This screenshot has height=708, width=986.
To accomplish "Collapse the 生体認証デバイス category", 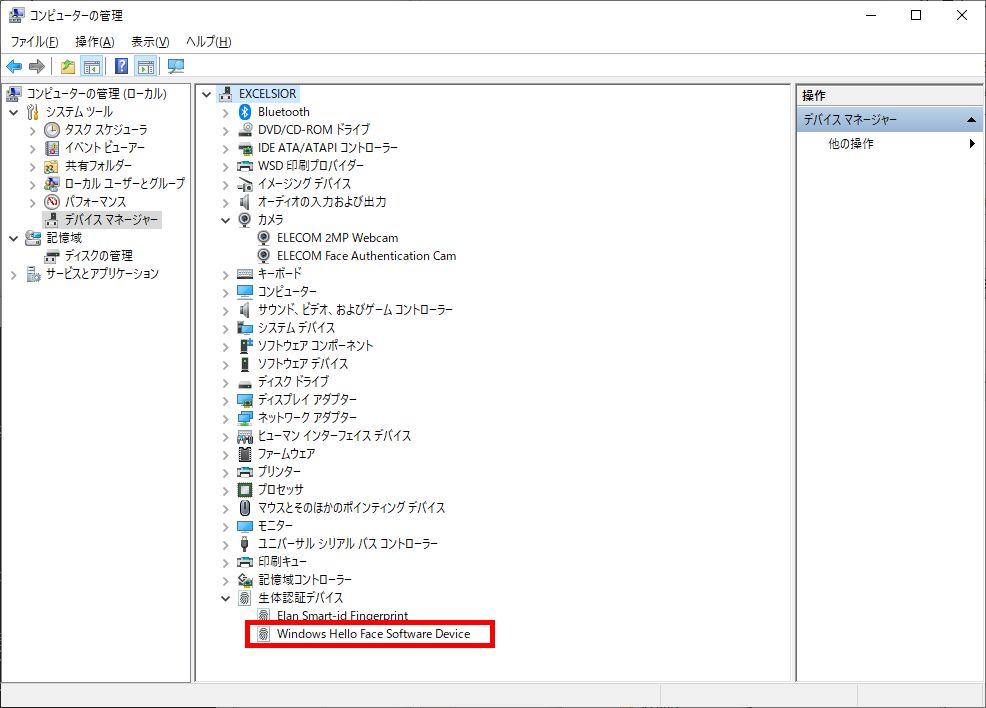I will (225, 598).
